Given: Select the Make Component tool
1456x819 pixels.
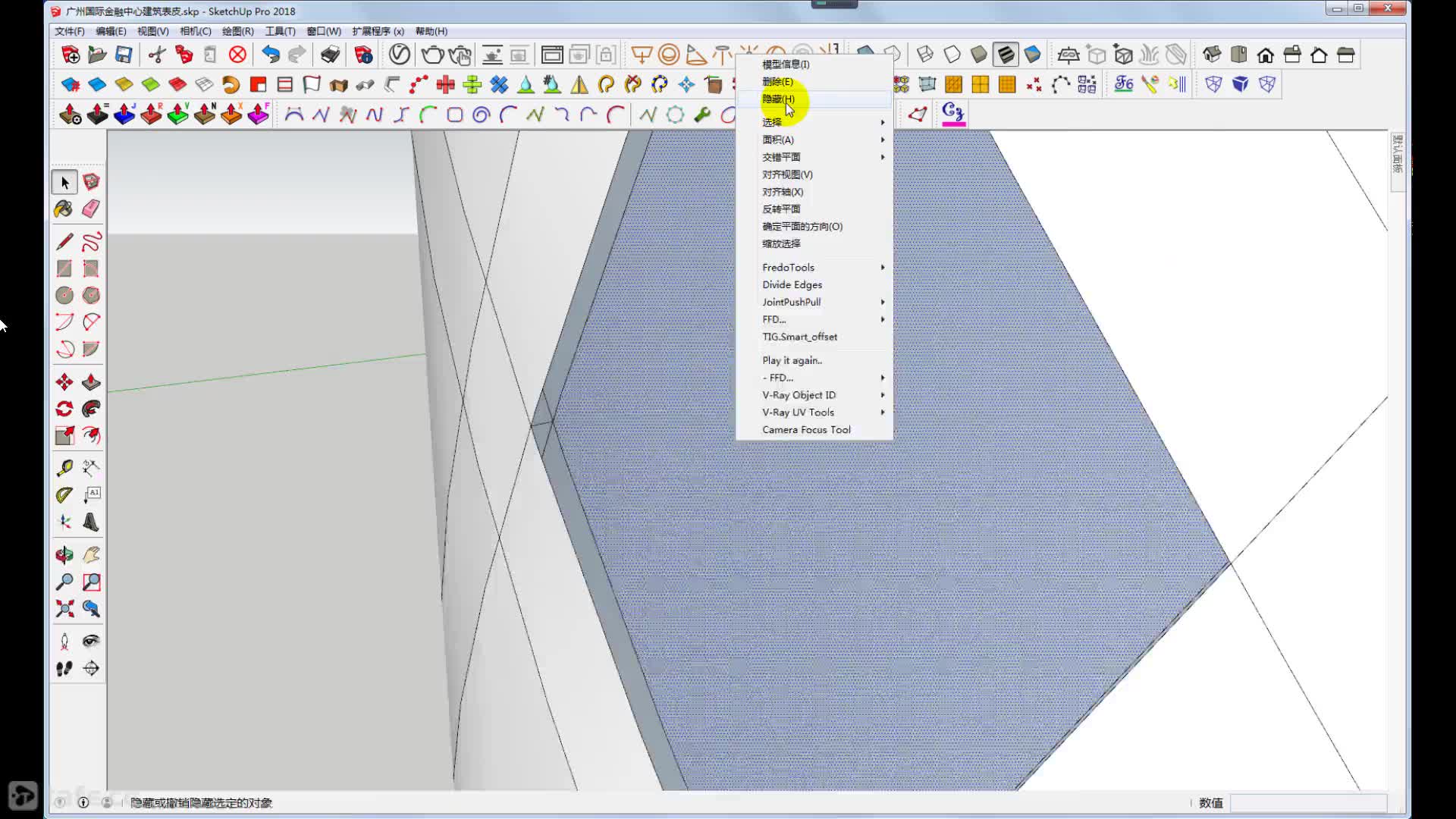Looking at the screenshot, I should point(91,182).
